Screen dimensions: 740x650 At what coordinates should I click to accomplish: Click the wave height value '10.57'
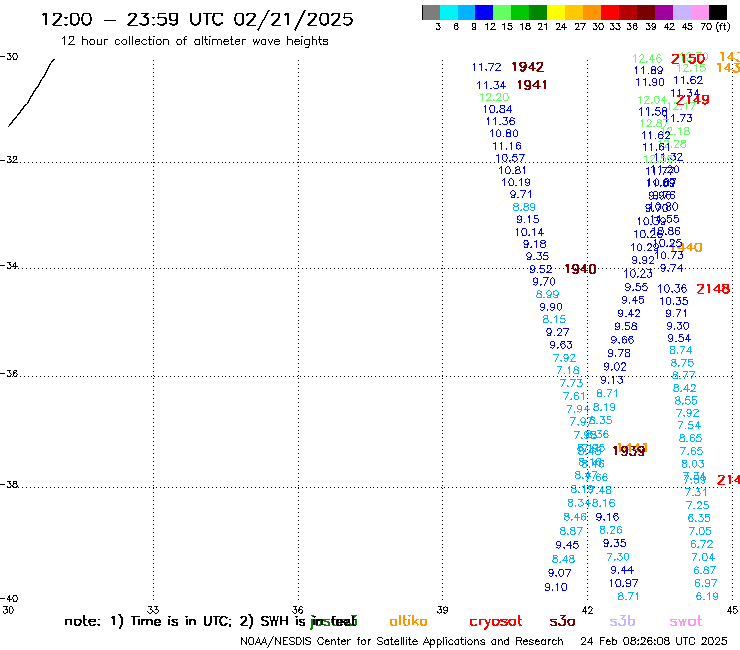(x=510, y=158)
